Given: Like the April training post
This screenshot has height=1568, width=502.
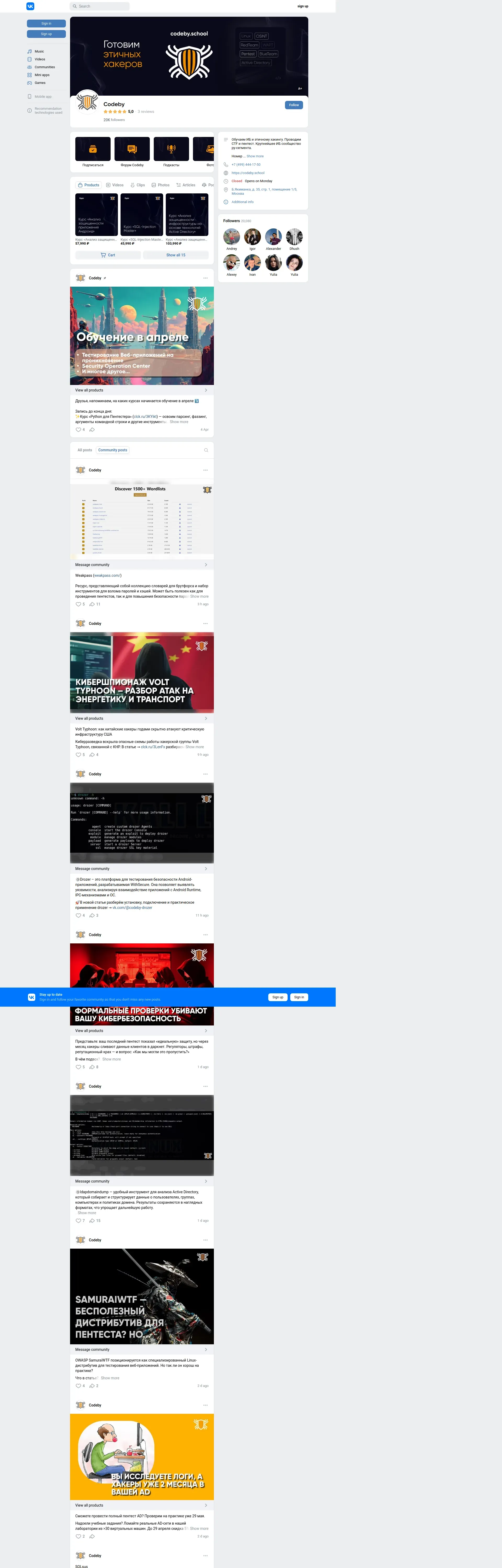Looking at the screenshot, I should [80, 430].
